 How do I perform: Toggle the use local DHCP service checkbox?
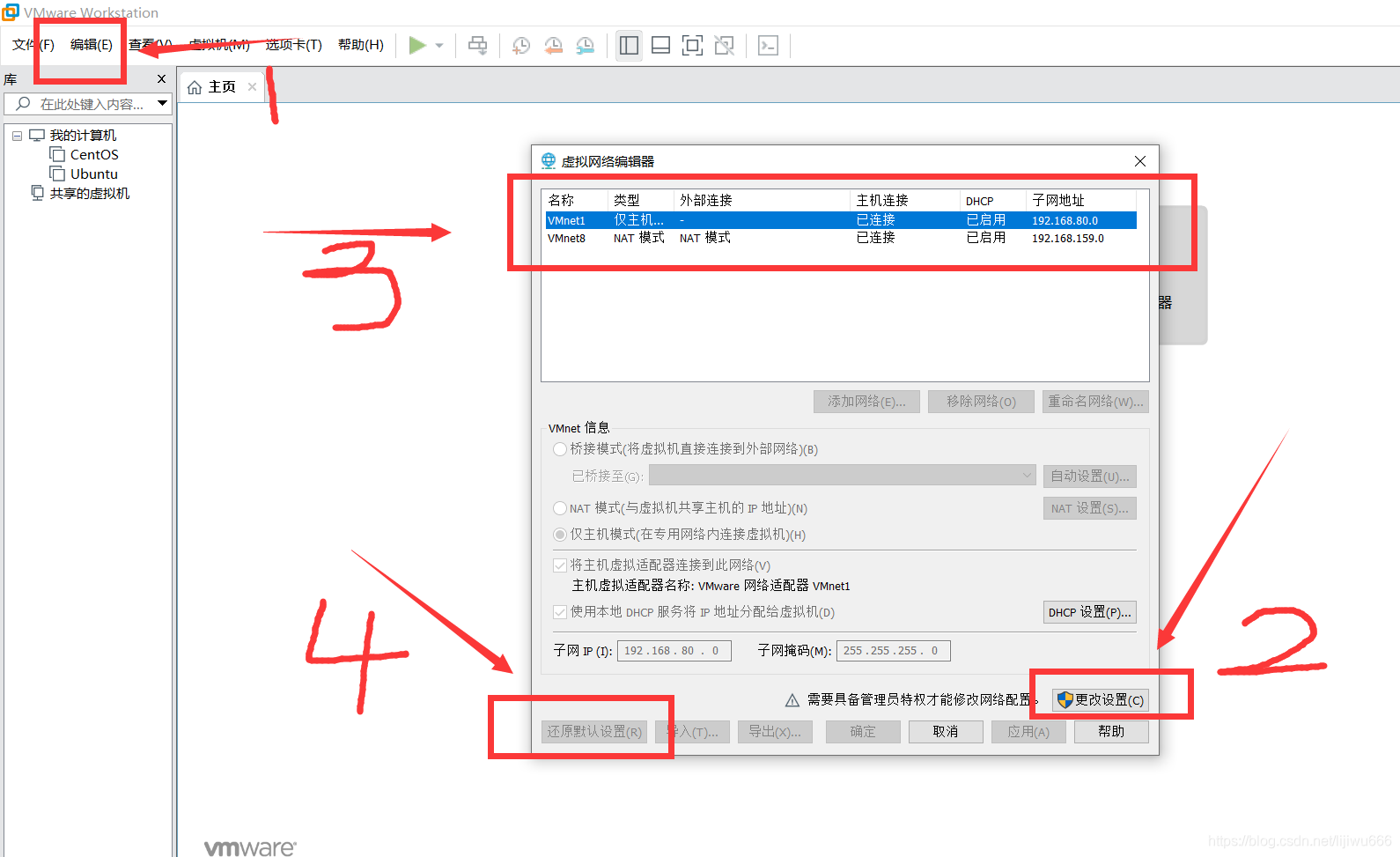click(560, 612)
